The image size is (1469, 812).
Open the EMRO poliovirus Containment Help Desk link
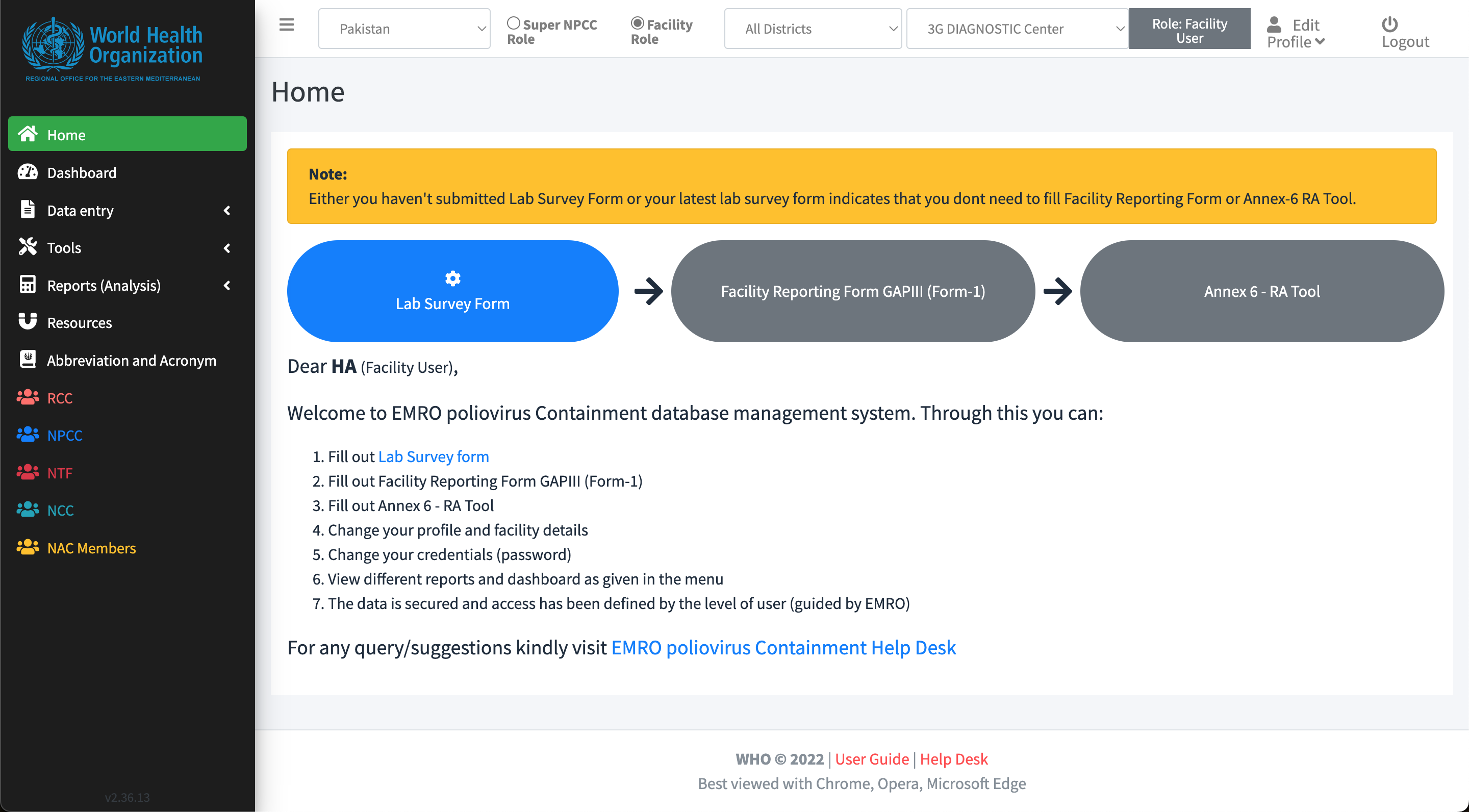pos(783,648)
